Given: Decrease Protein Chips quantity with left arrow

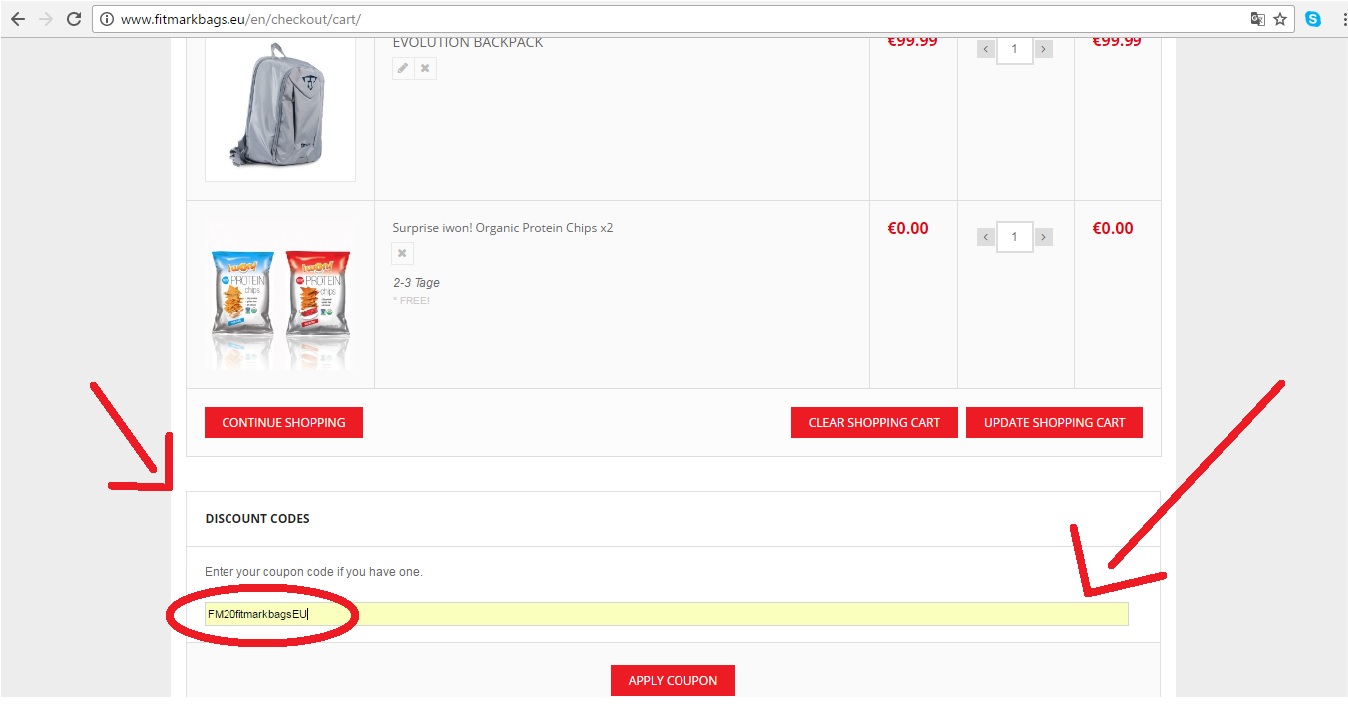Looking at the screenshot, I should (x=986, y=237).
